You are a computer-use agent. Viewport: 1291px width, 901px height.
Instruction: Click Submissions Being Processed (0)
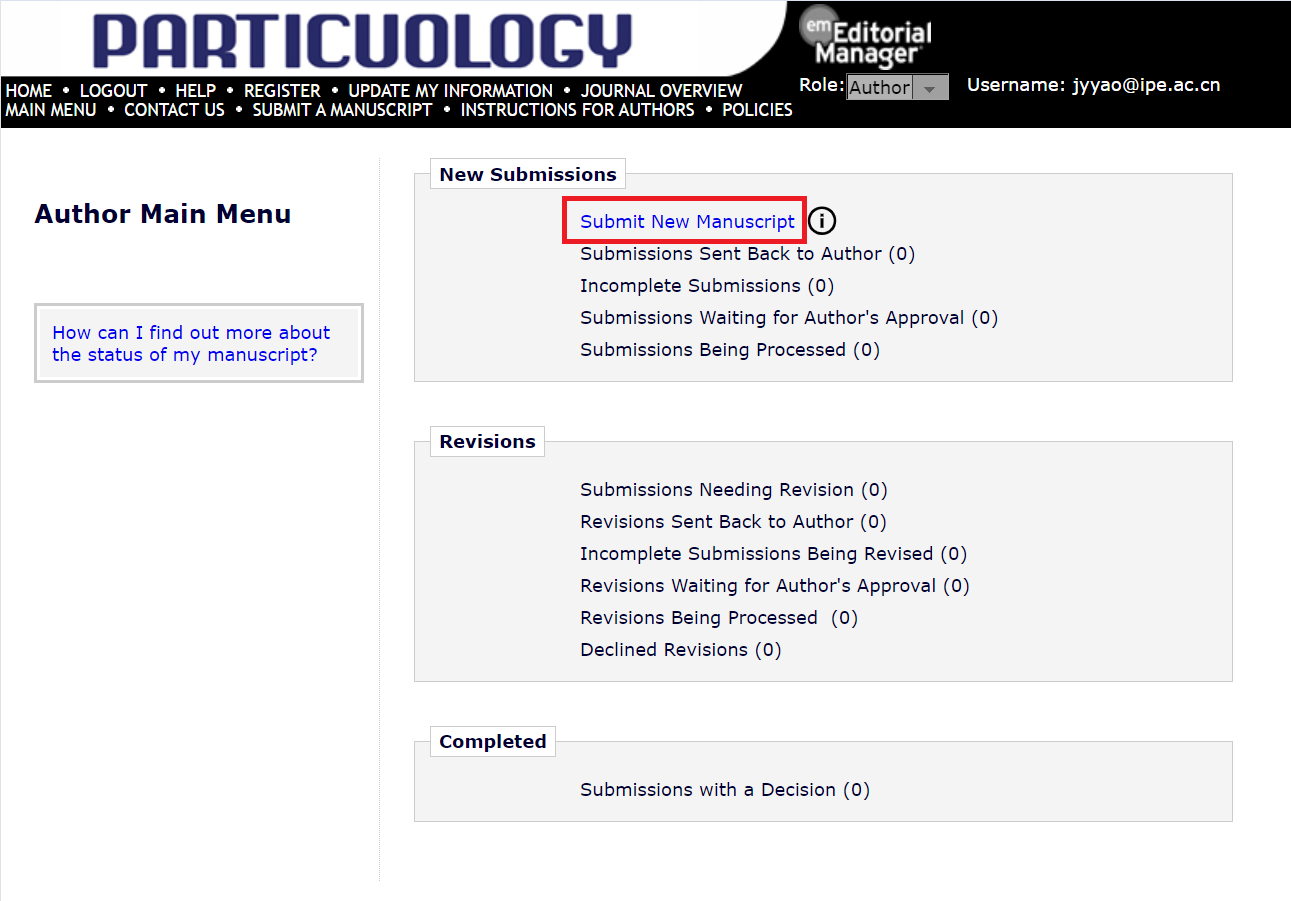[730, 350]
